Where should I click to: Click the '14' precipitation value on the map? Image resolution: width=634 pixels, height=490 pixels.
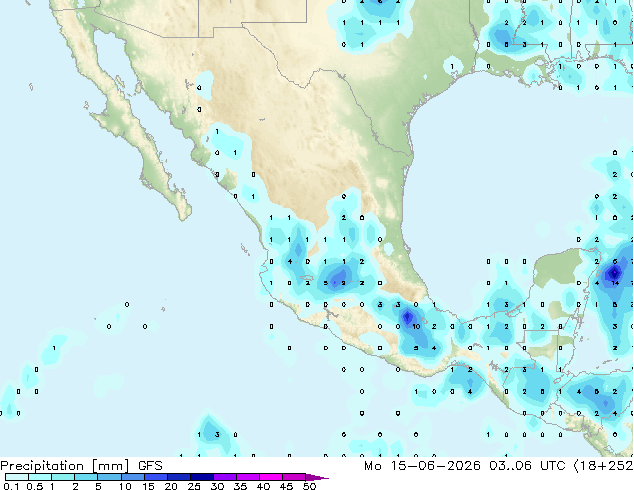click(x=615, y=283)
